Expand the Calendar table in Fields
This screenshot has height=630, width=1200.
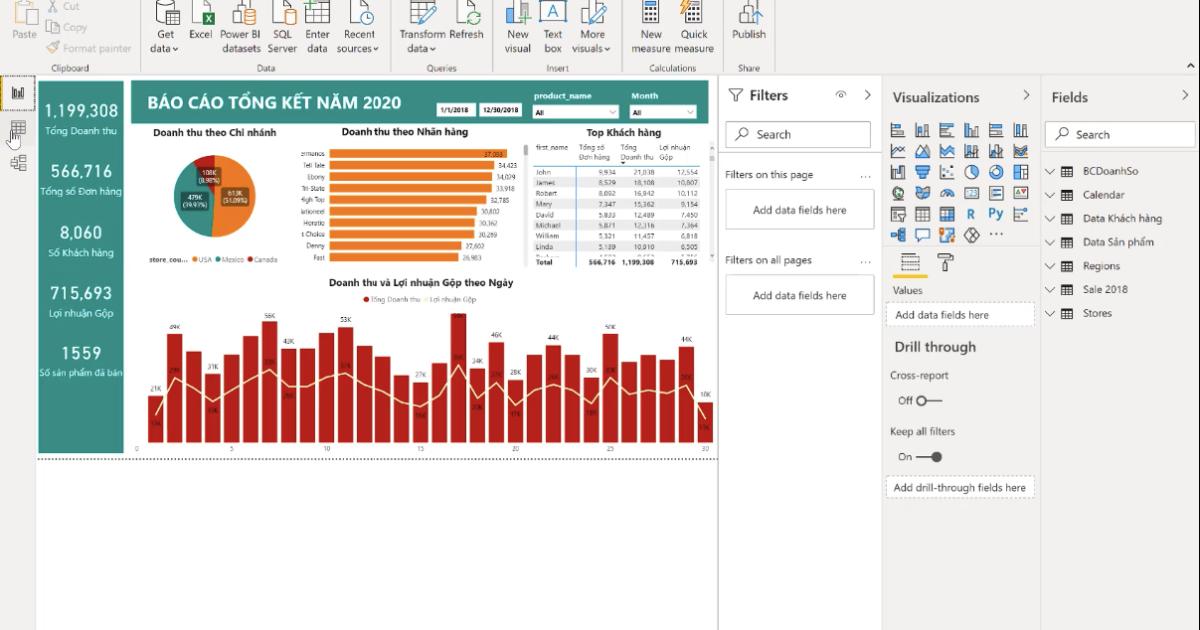(1051, 195)
